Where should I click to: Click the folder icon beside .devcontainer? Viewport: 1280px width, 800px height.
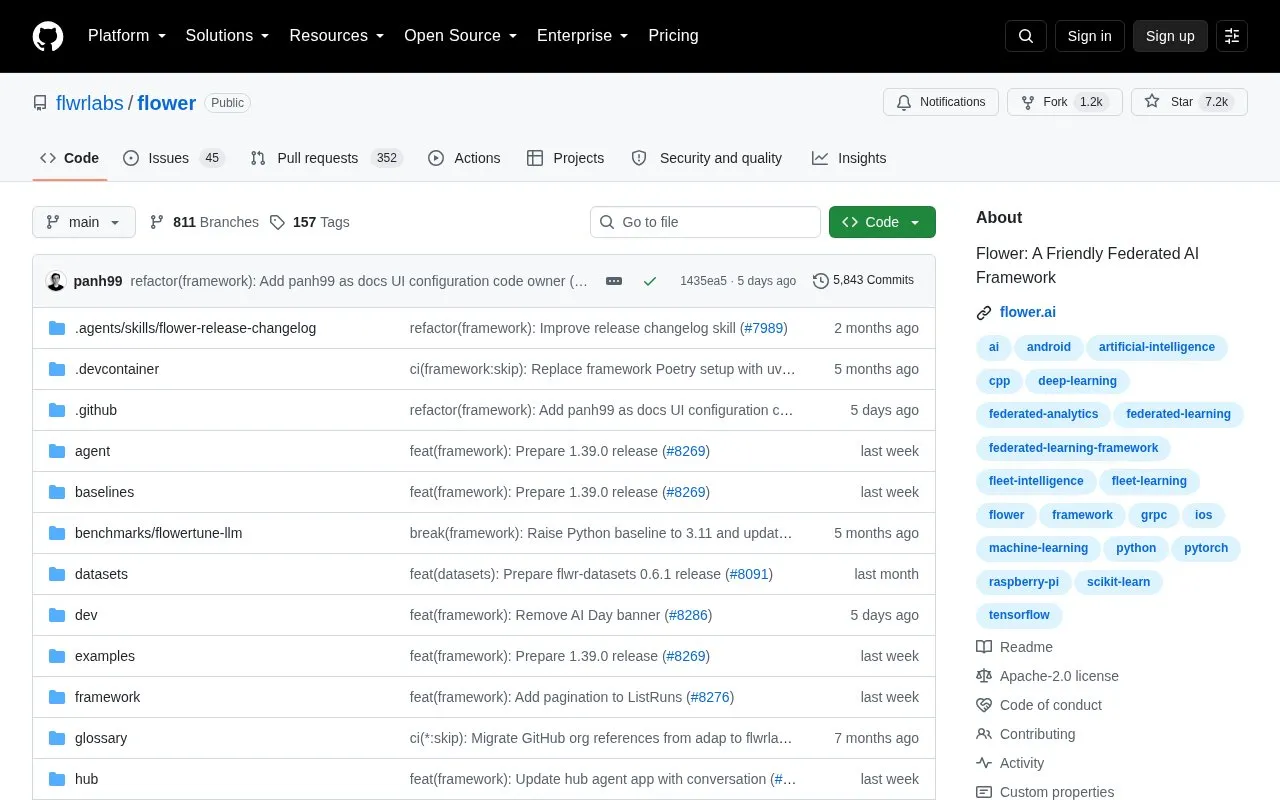click(x=57, y=369)
